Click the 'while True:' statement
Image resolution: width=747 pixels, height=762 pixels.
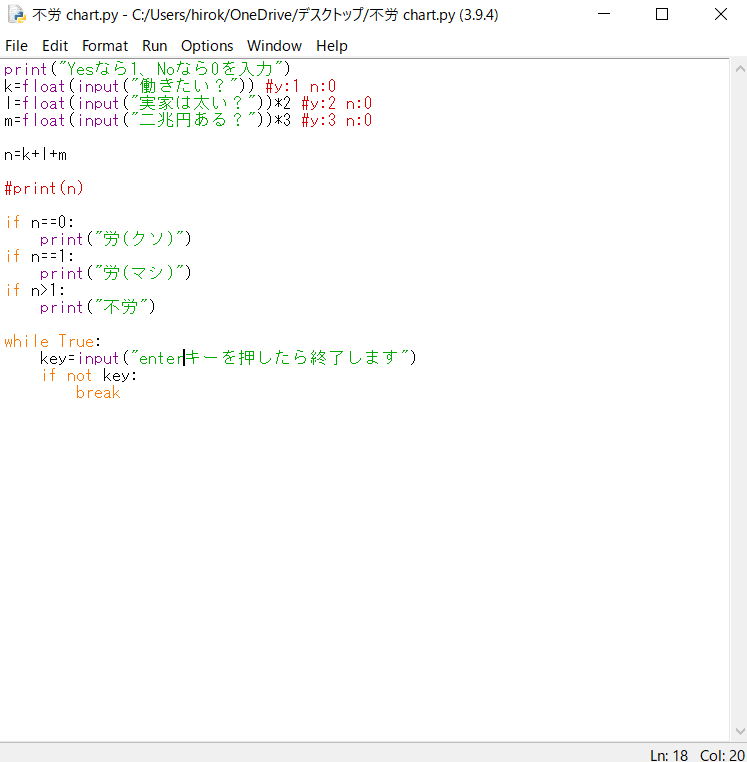click(x=52, y=341)
